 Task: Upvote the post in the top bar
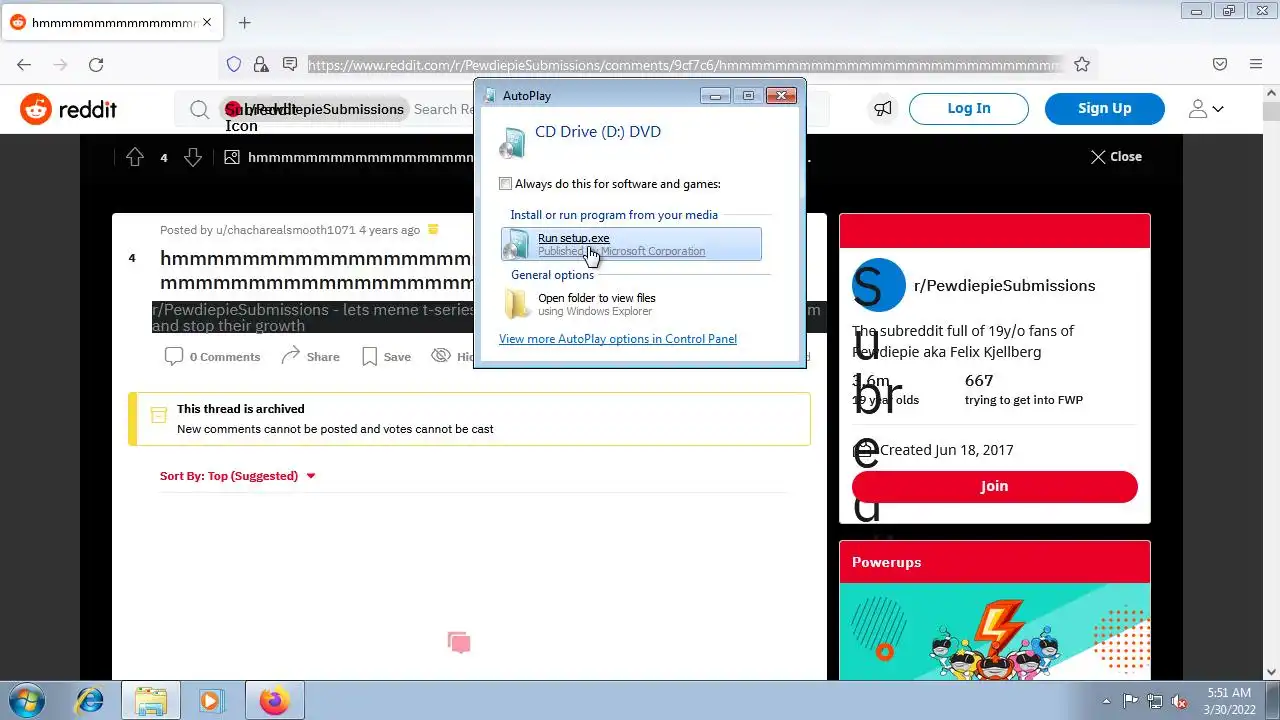pos(135,157)
